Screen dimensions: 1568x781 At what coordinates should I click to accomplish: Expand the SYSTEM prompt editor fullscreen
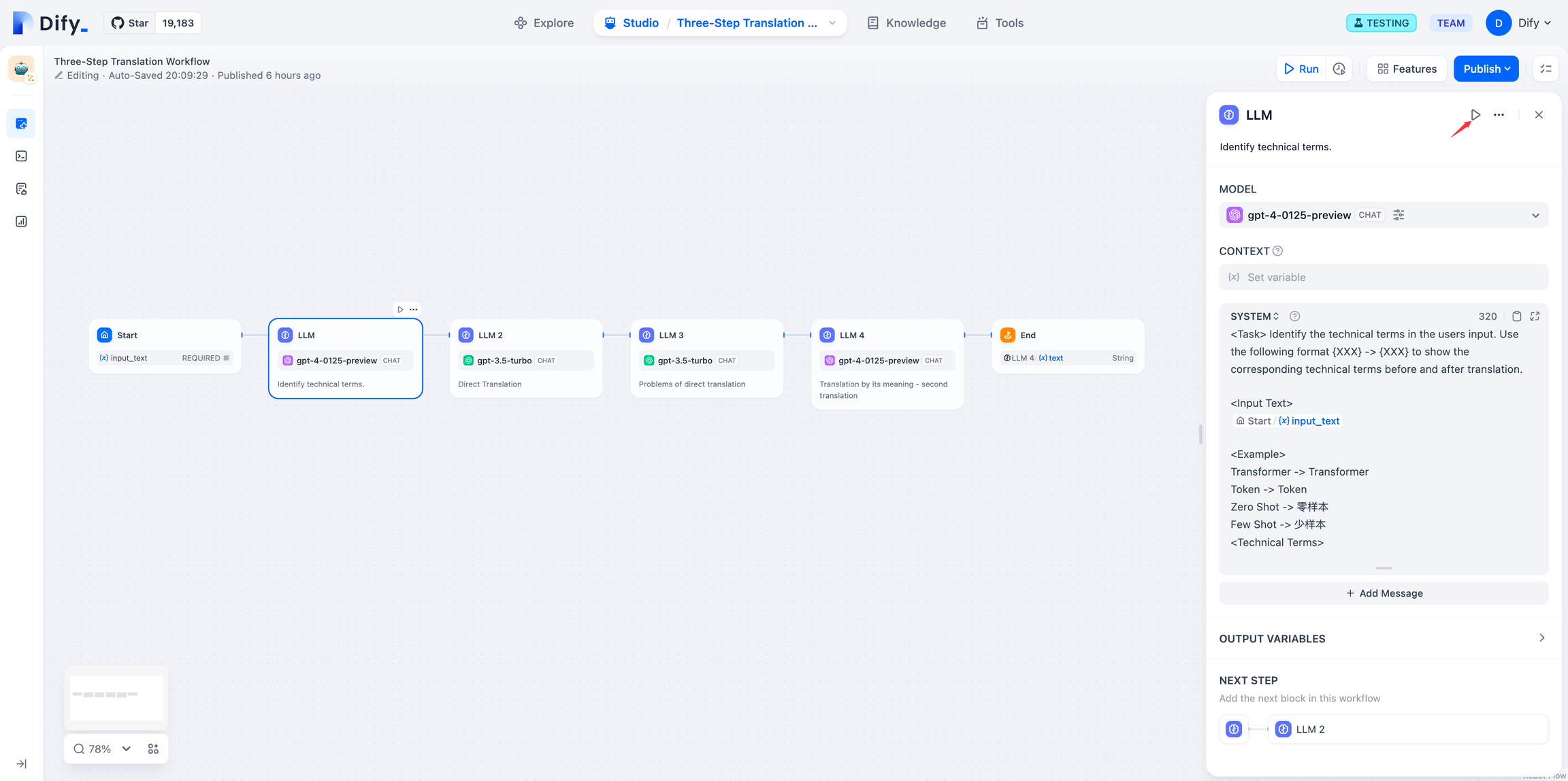1535,316
